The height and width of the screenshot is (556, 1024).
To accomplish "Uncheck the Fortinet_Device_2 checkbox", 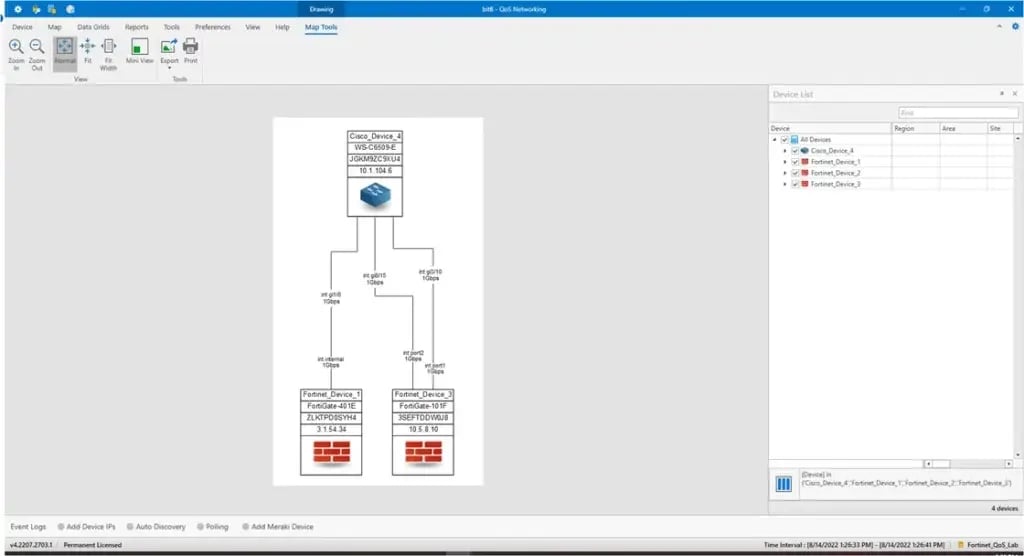I will pyautogui.click(x=795, y=172).
